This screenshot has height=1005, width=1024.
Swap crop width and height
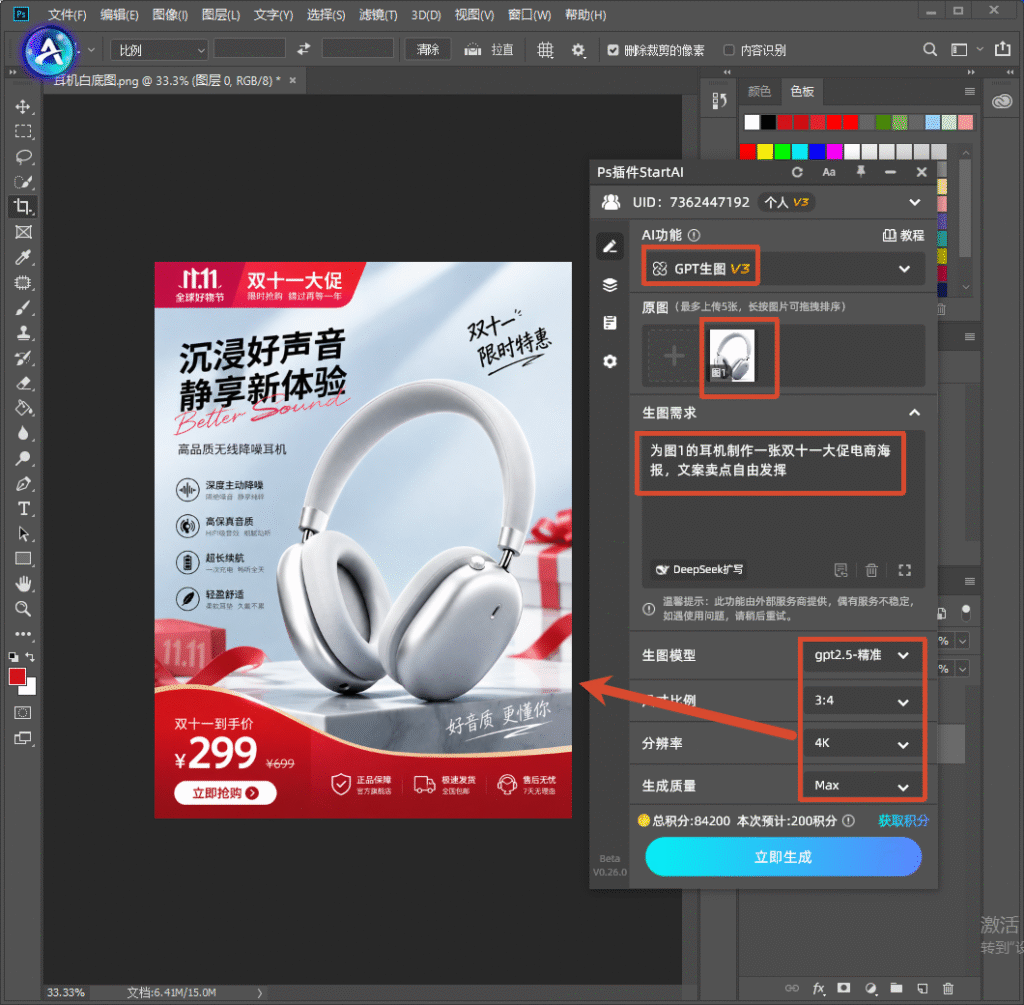(304, 49)
